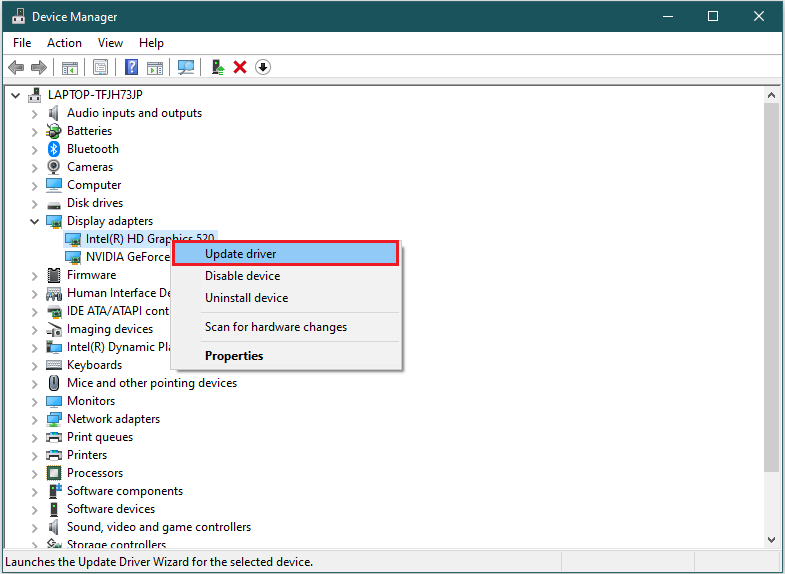Screen dimensions: 785x574
Task: Select the IDE ATA/ATAPI controllers category
Action: point(118,311)
